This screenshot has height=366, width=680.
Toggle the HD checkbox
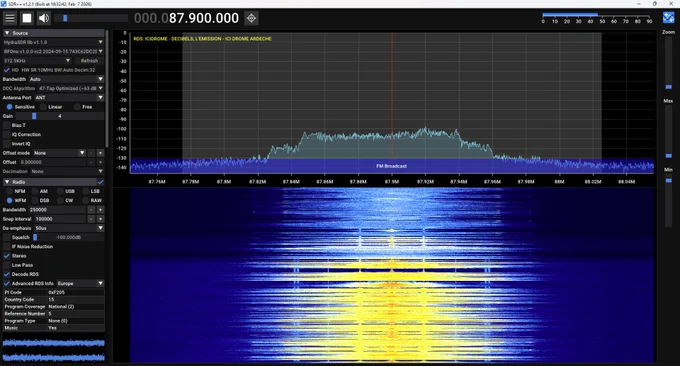click(x=7, y=70)
